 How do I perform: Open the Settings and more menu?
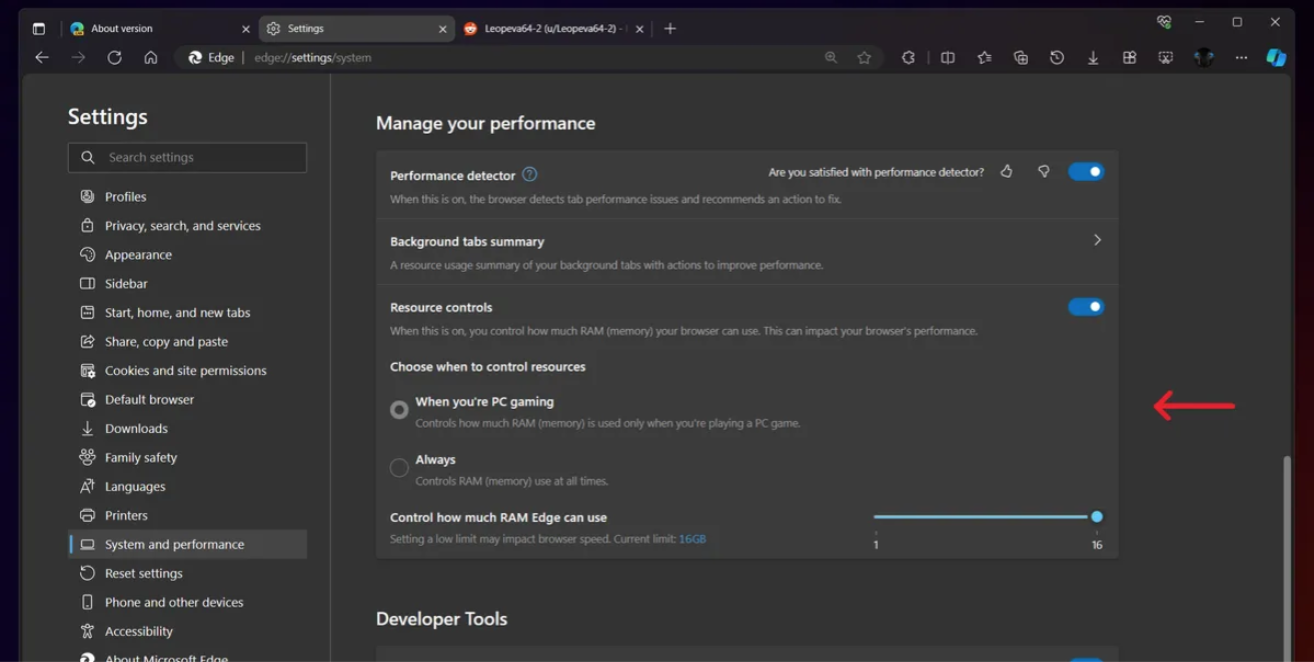point(1241,57)
